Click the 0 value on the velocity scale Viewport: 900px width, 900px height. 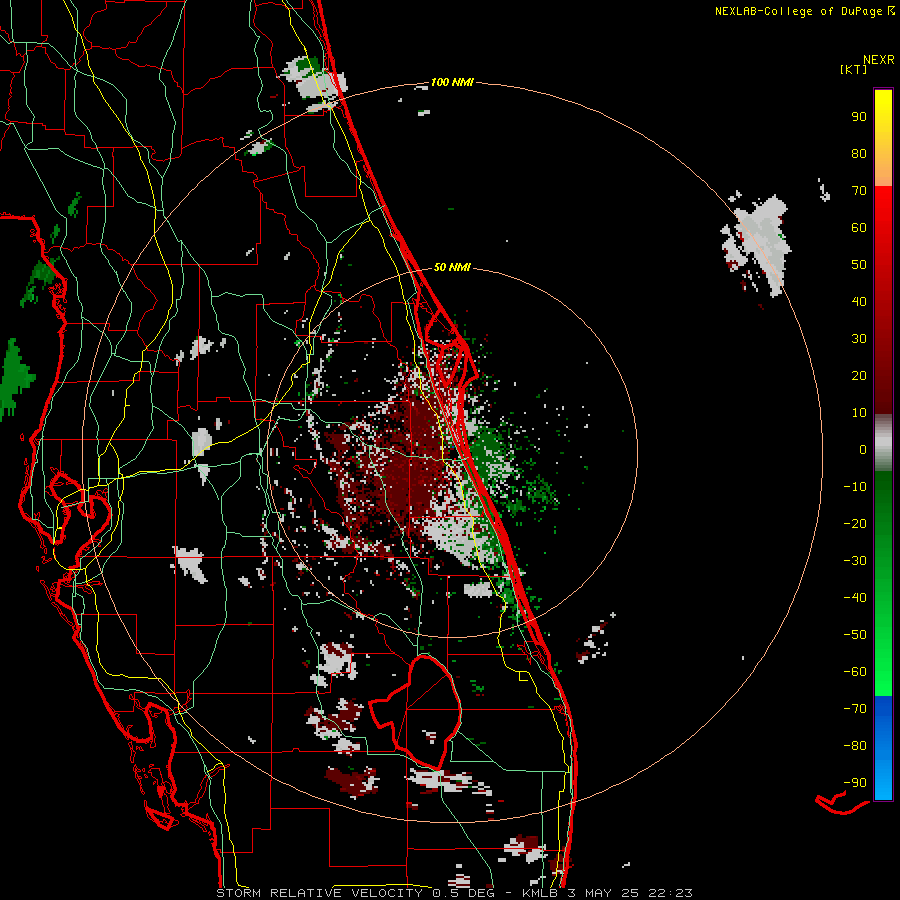(863, 450)
